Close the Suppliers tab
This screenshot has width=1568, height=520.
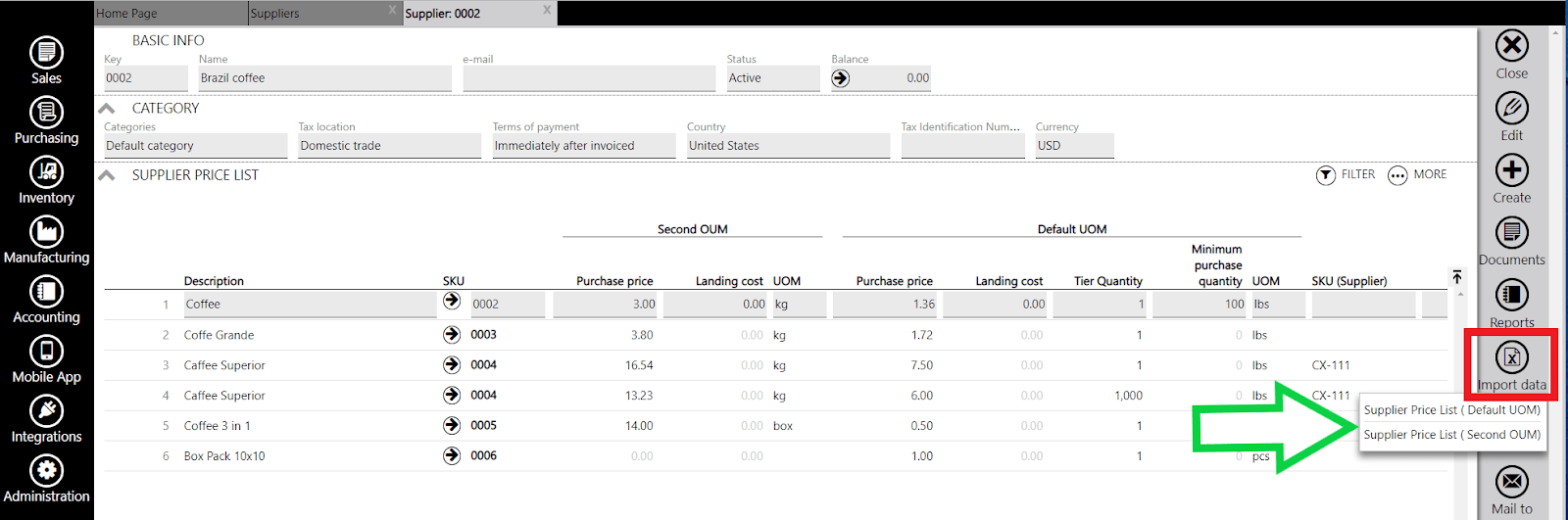pyautogui.click(x=393, y=10)
